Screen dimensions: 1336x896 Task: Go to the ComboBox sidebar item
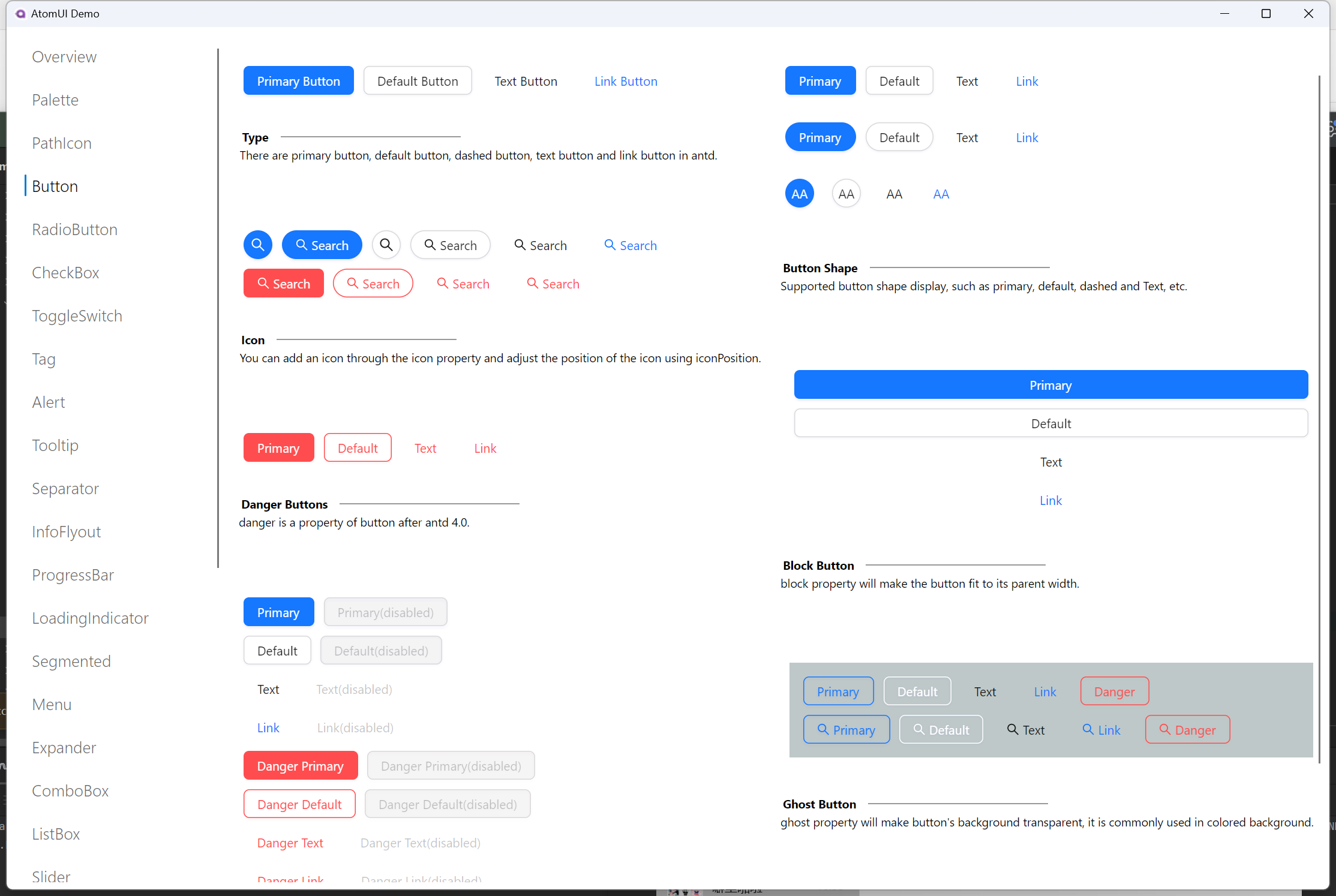point(70,790)
